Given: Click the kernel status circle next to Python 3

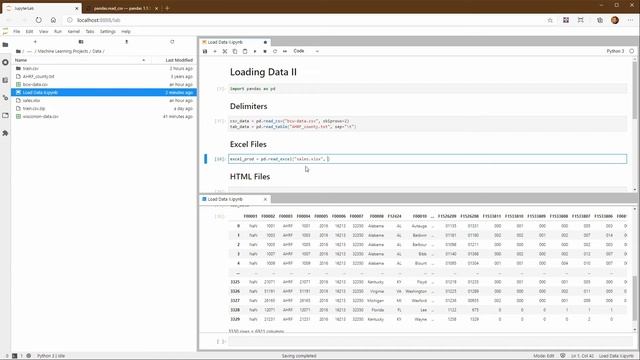Looking at the screenshot, I should [631, 51].
